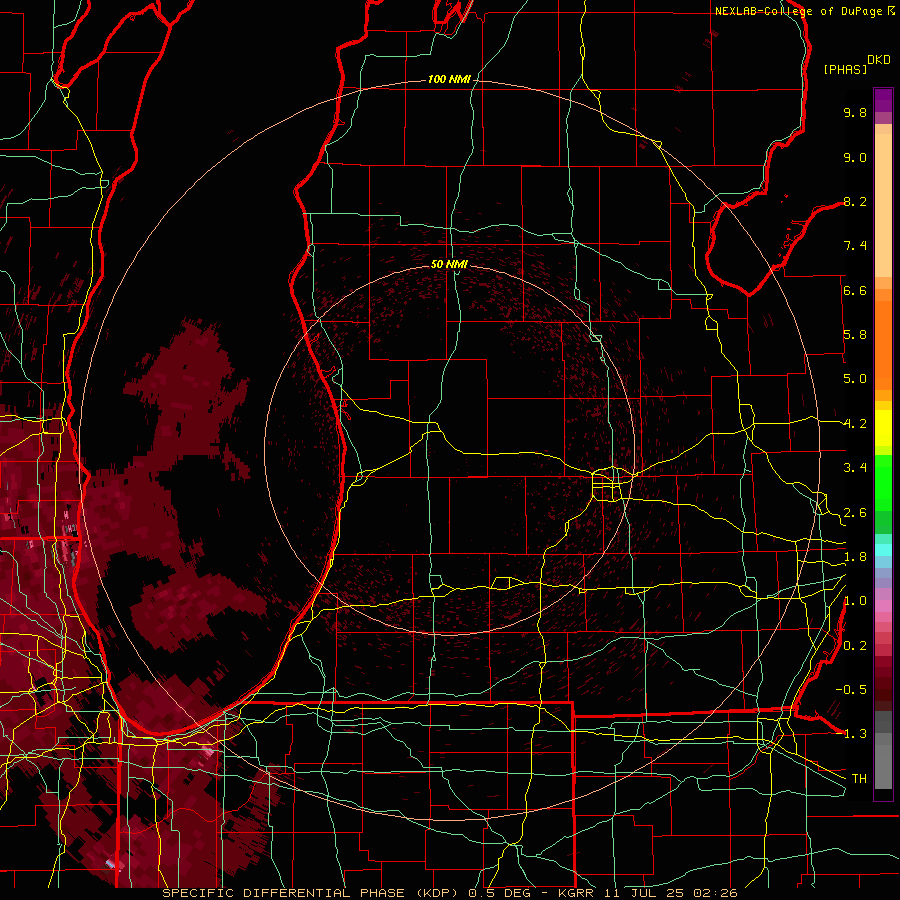Pick the purple band atop the color bar

click(x=883, y=101)
